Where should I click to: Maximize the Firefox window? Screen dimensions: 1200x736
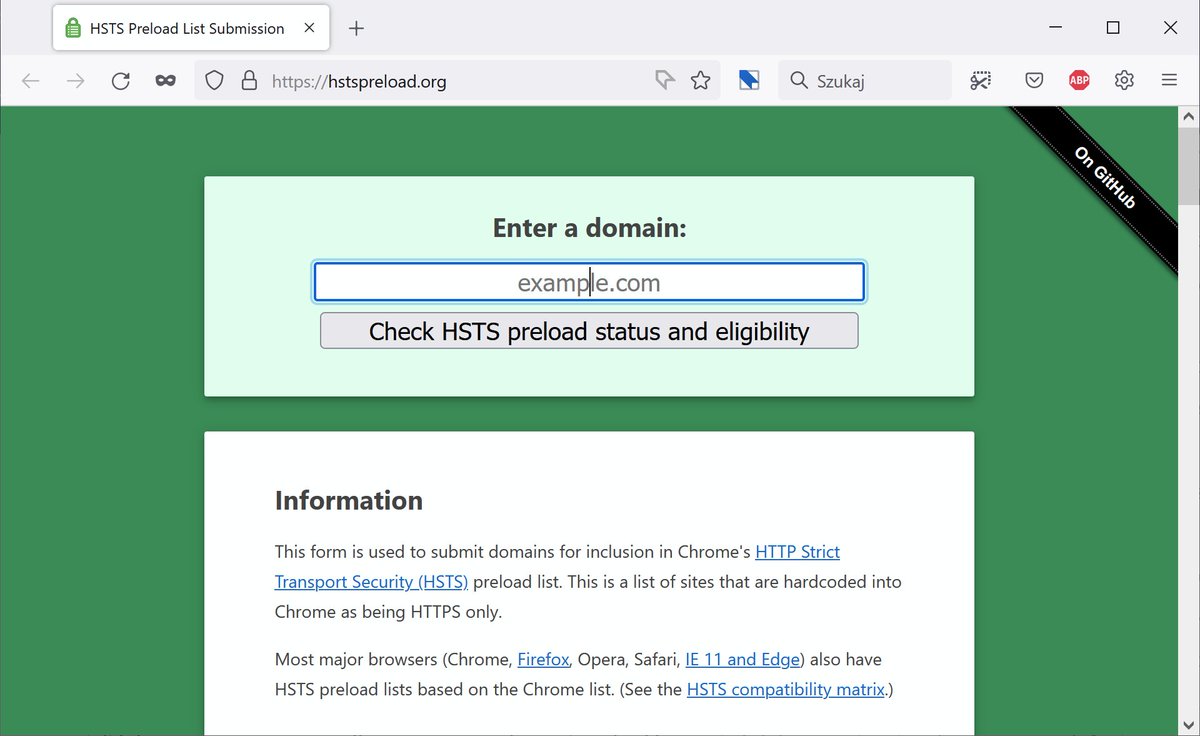point(1113,28)
